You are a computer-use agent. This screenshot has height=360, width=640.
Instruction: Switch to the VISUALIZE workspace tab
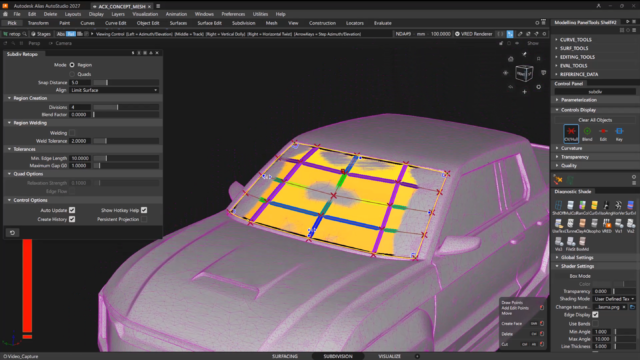[389, 356]
